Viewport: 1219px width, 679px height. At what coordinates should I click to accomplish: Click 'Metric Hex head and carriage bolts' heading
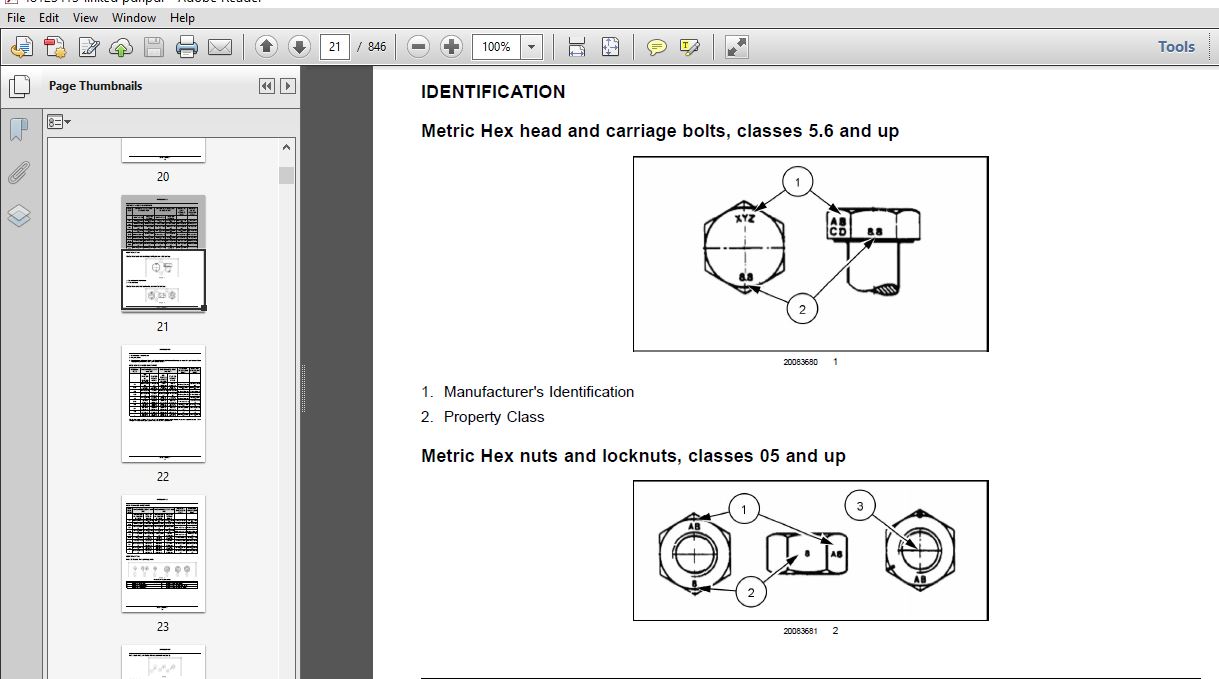(660, 131)
